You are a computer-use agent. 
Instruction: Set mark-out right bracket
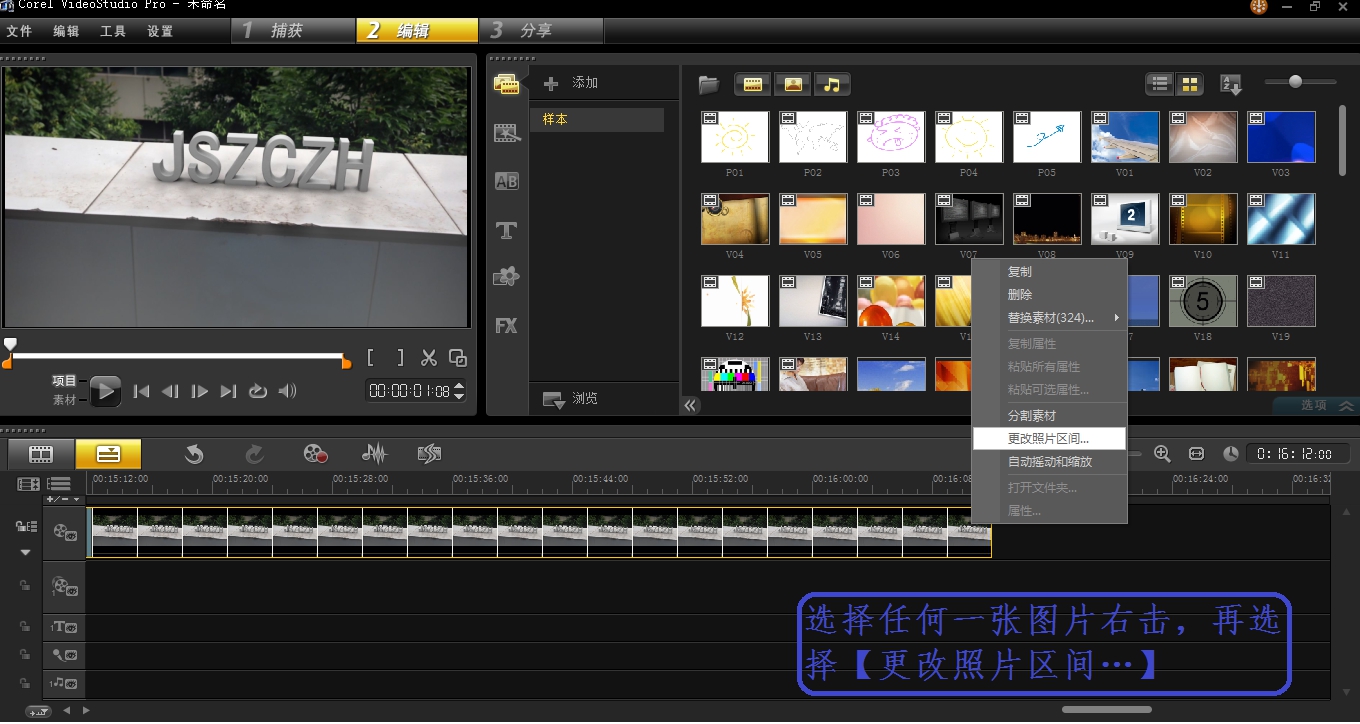[x=400, y=357]
